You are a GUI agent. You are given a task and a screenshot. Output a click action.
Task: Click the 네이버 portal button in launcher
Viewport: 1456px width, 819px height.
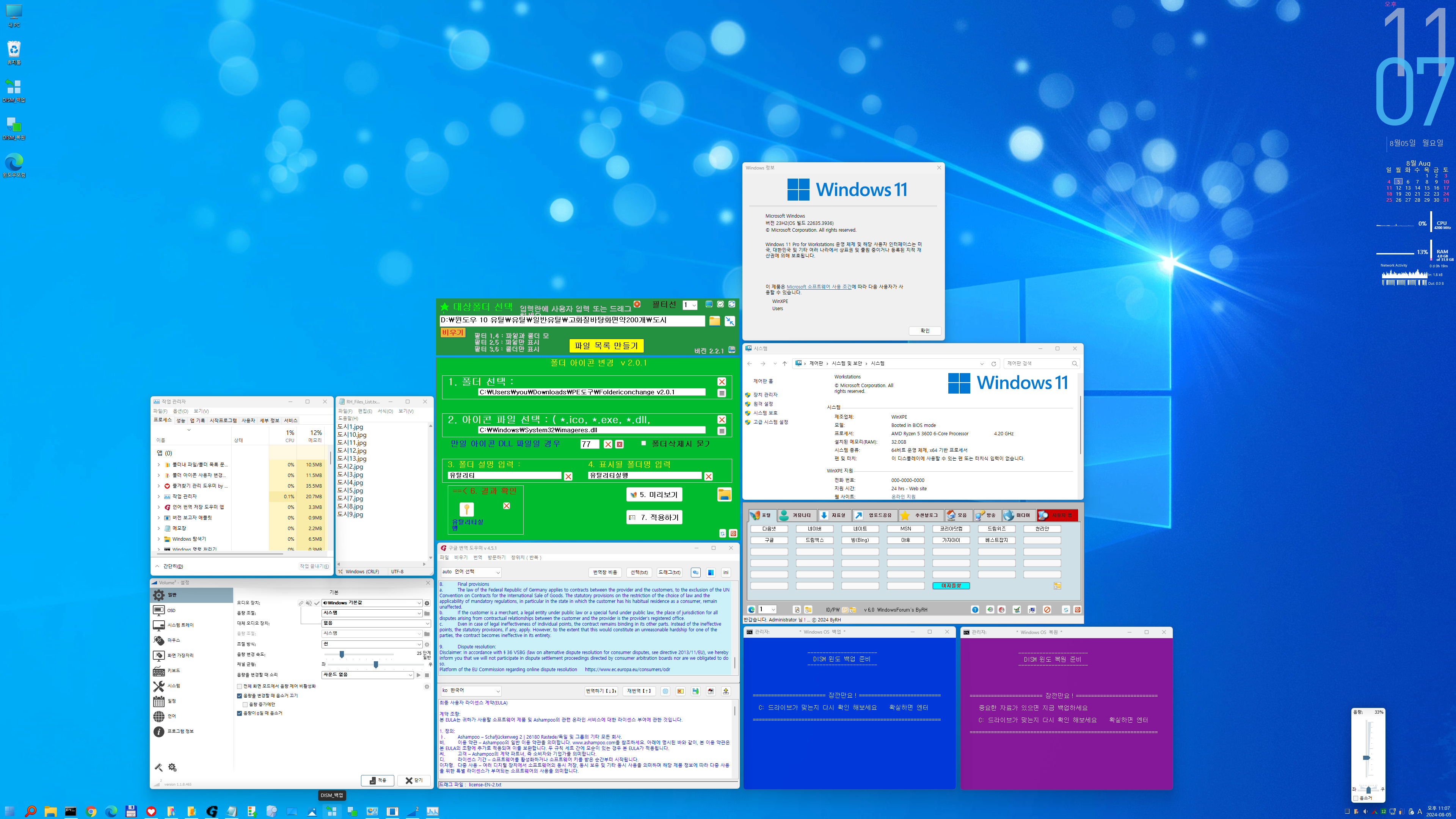click(x=814, y=529)
